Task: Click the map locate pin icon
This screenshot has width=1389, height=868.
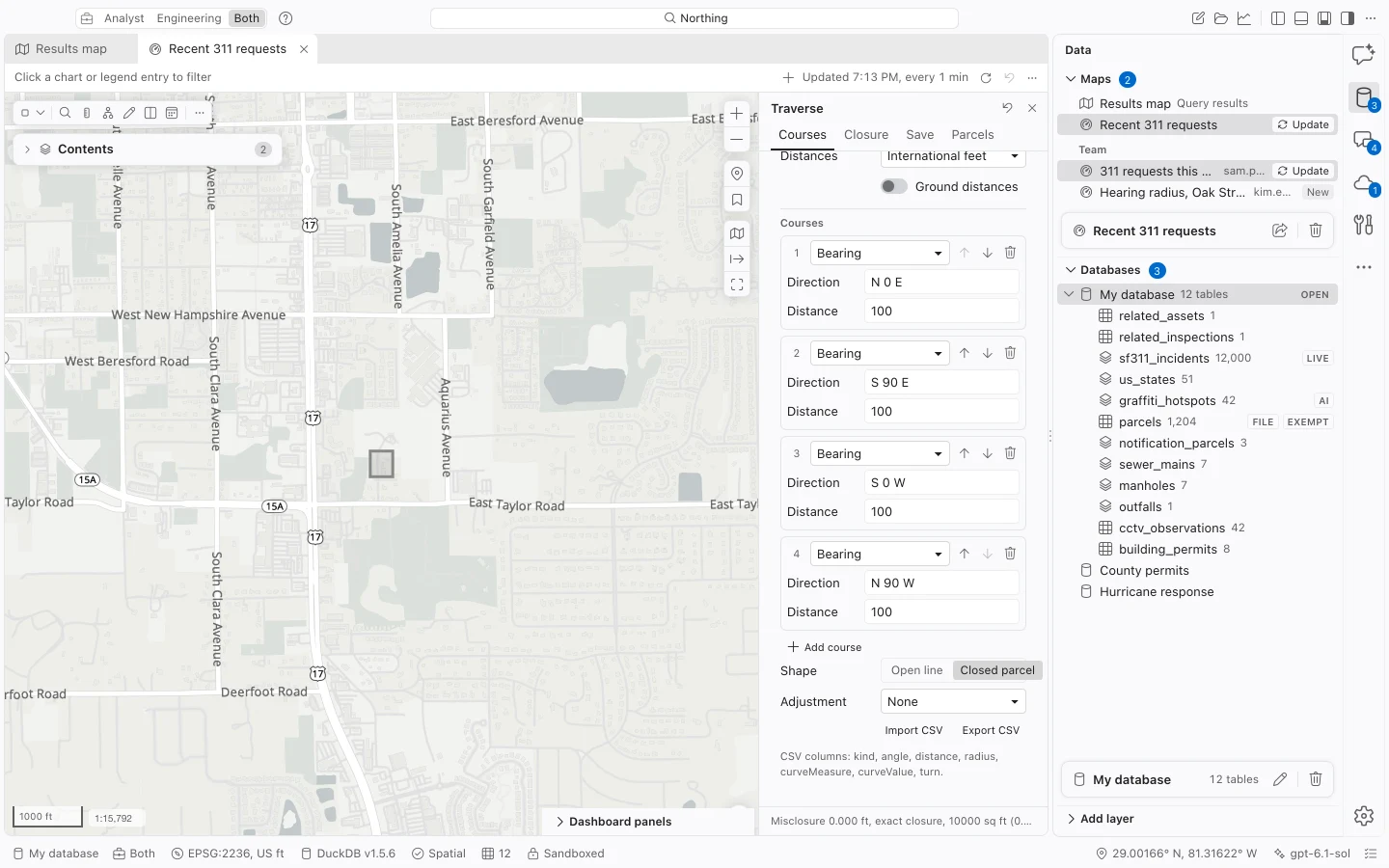Action: click(737, 174)
